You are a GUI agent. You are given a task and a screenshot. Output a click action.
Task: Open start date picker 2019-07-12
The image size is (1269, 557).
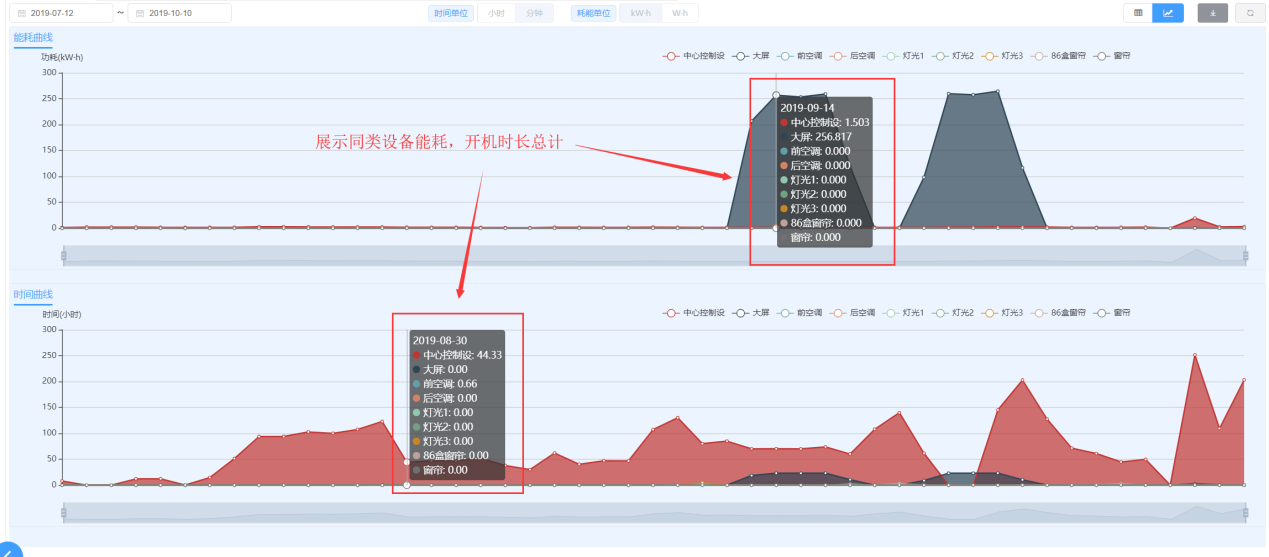coord(66,13)
